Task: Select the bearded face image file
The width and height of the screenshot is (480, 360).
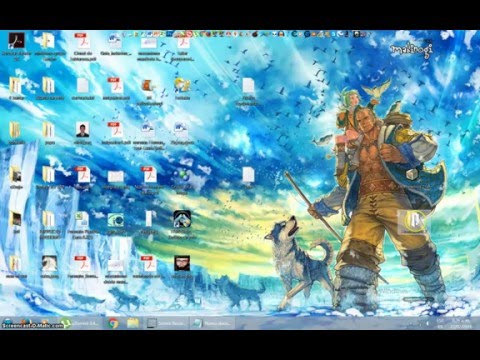Action: pos(182,263)
